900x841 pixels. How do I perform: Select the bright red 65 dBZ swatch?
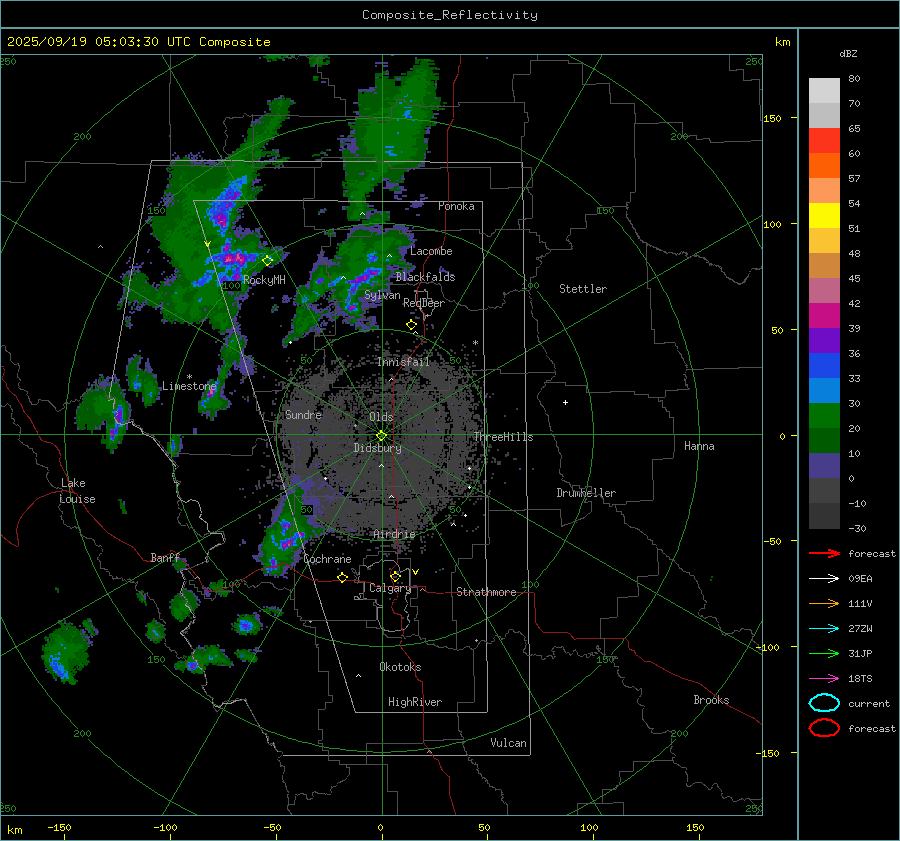pyautogui.click(x=824, y=140)
